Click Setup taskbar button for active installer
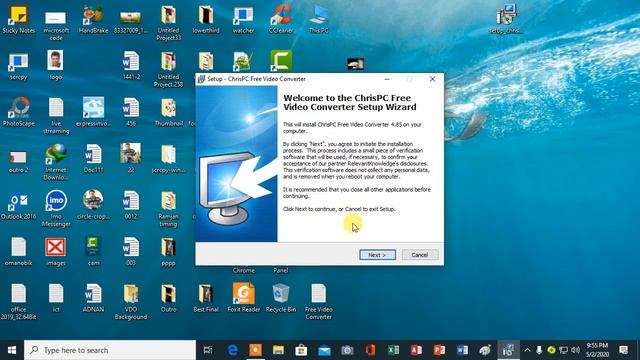The height and width of the screenshot is (360, 640). pos(508,350)
